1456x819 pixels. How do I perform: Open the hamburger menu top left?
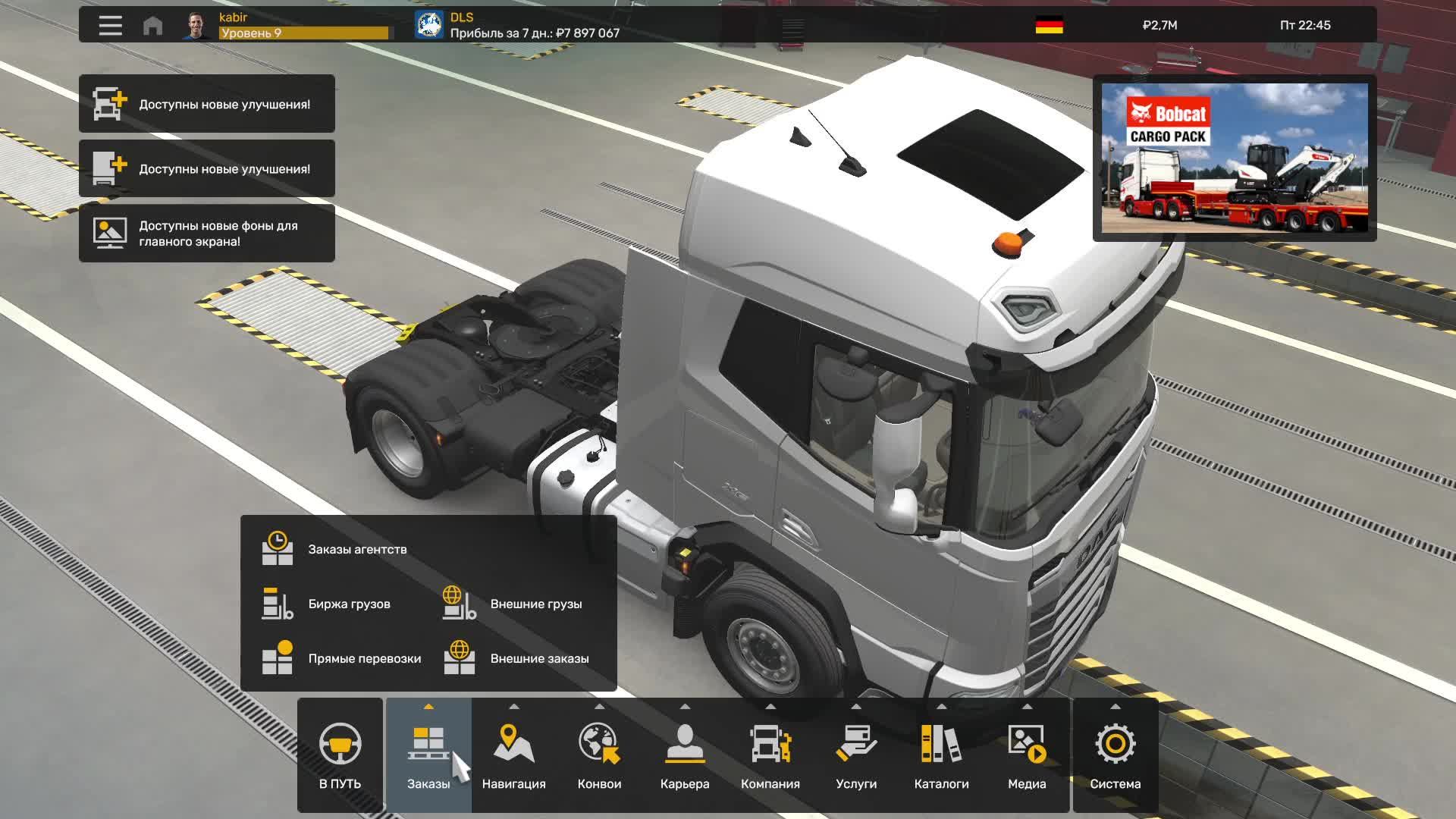coord(109,25)
